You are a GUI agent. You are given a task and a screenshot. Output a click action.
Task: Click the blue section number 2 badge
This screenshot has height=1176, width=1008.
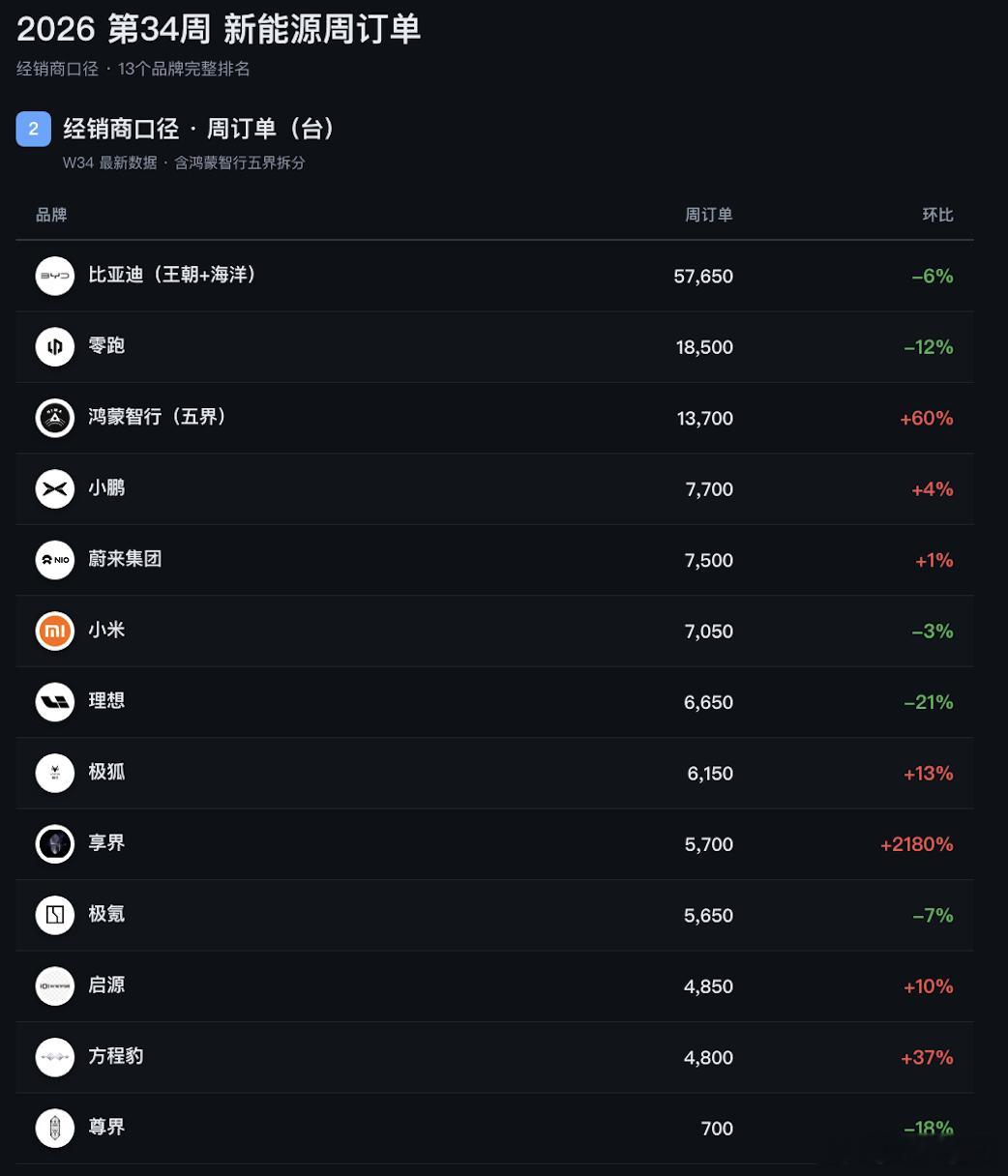click(x=33, y=129)
